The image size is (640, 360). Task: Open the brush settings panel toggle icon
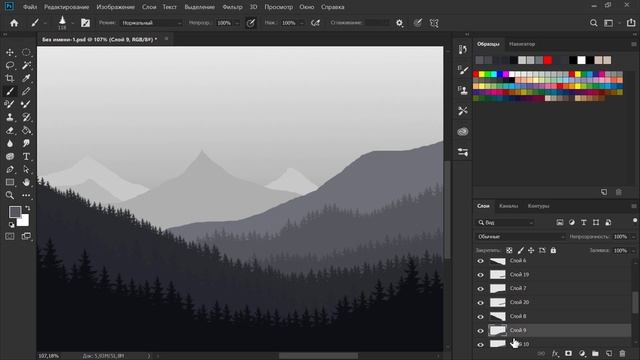click(85, 23)
